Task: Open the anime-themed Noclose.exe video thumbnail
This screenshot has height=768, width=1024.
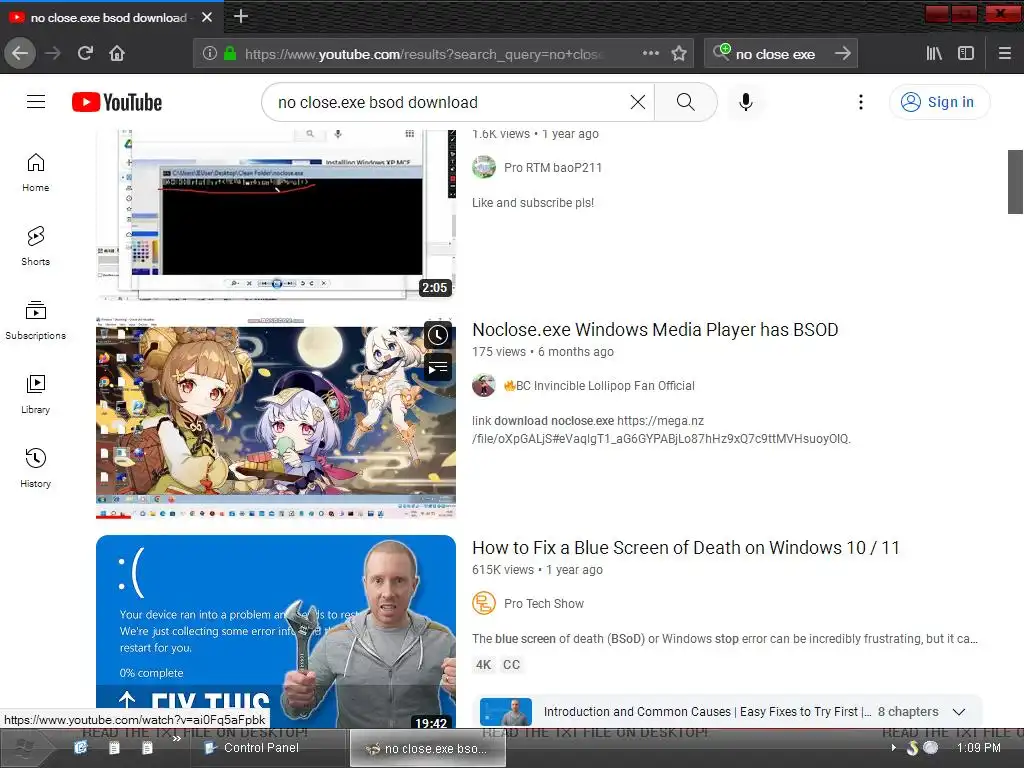Action: point(276,418)
